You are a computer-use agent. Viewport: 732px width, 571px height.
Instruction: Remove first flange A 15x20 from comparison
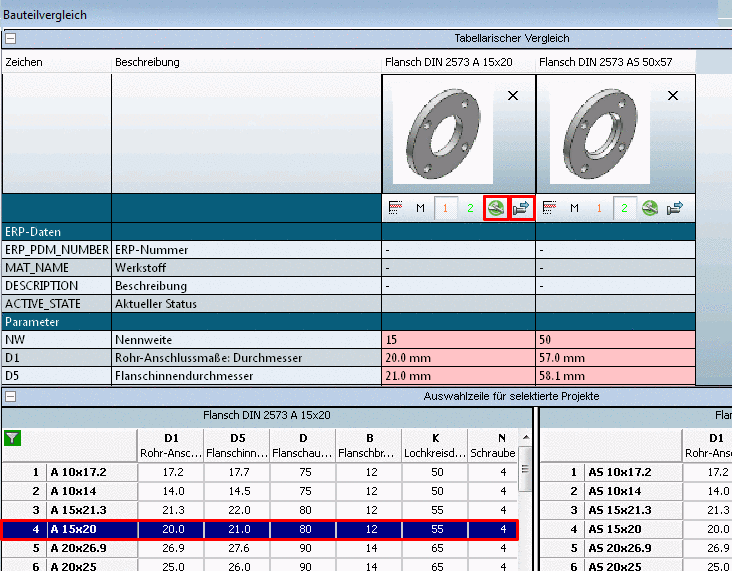pyautogui.click(x=513, y=96)
